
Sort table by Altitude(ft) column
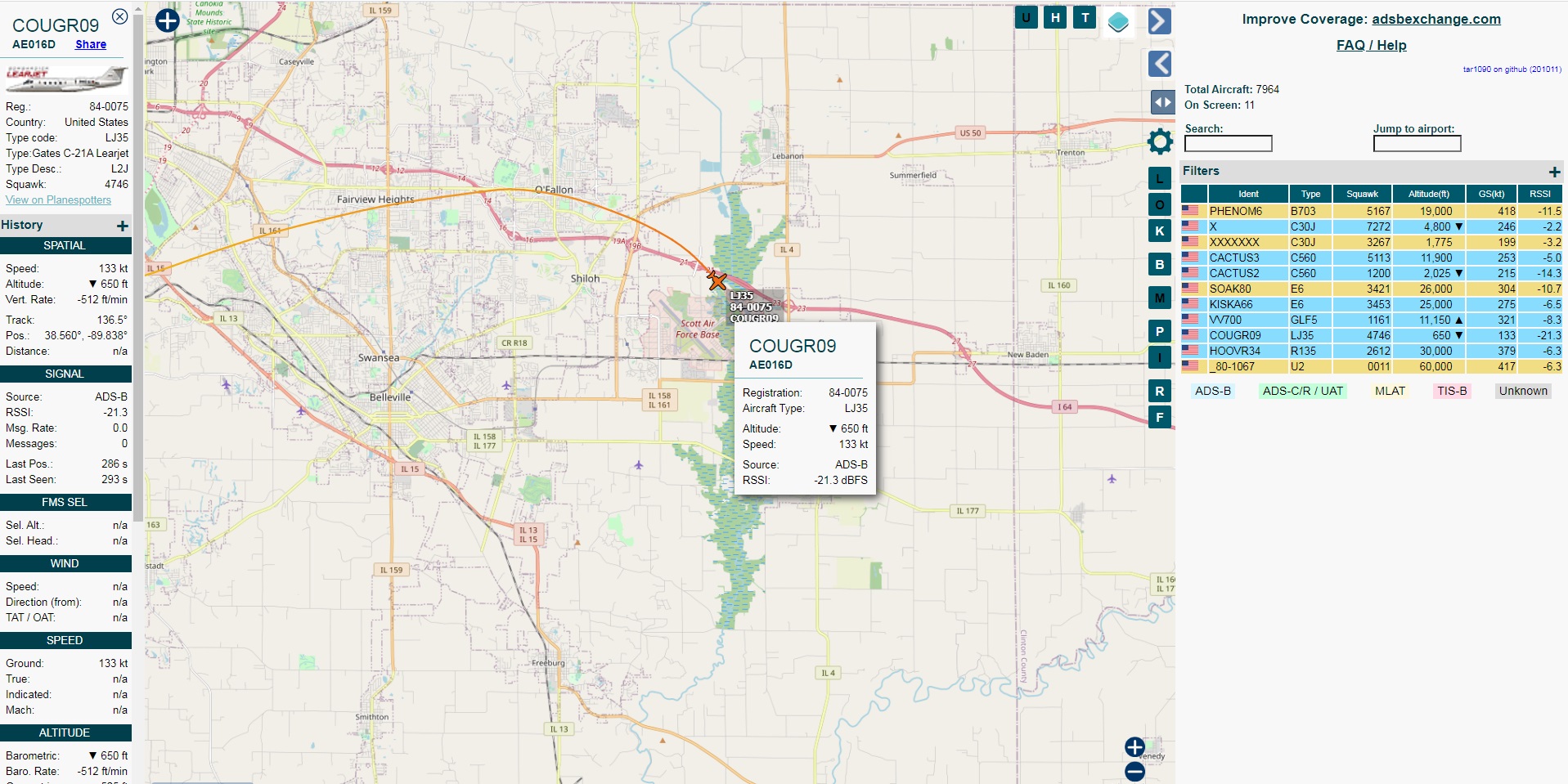click(x=1429, y=194)
